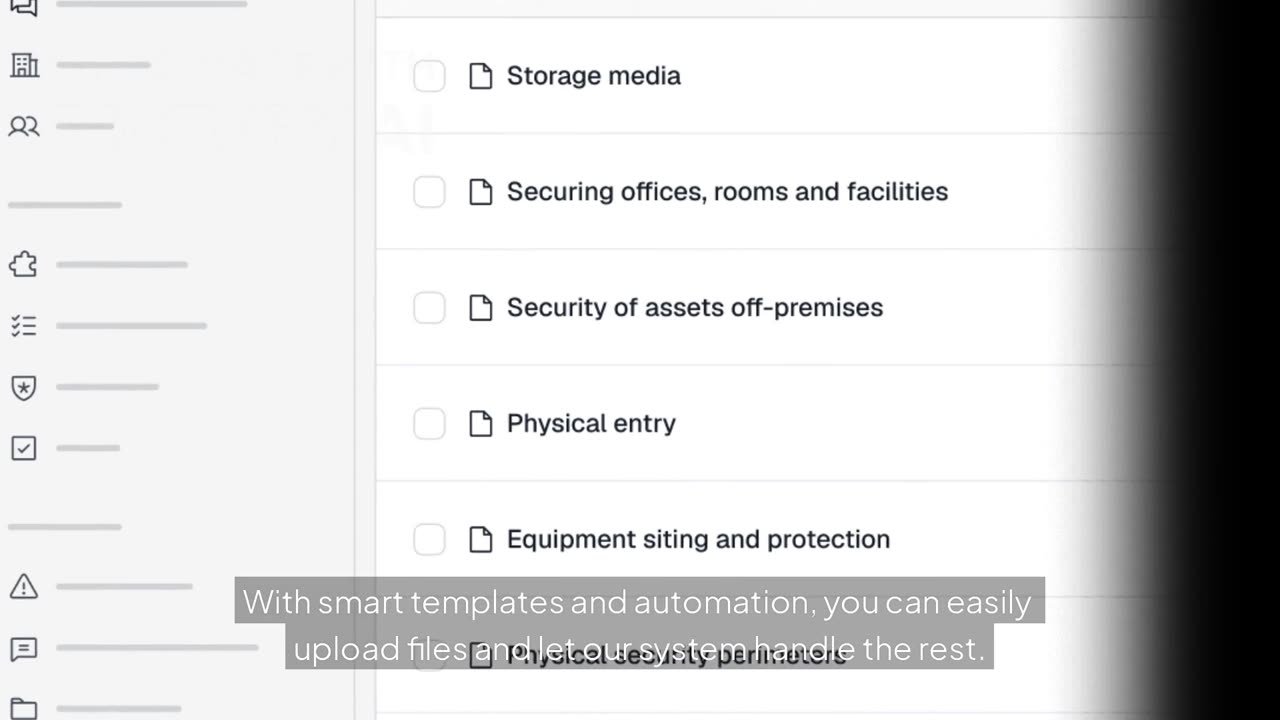
Task: Click the people icon in the sidebar
Action: (x=24, y=127)
